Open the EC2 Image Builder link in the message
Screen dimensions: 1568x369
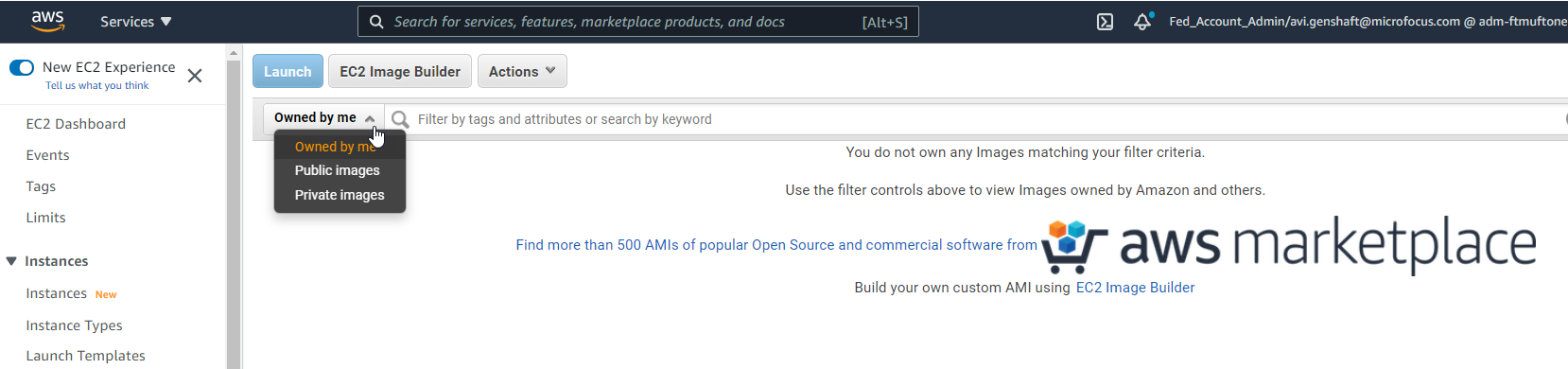[x=1135, y=288]
